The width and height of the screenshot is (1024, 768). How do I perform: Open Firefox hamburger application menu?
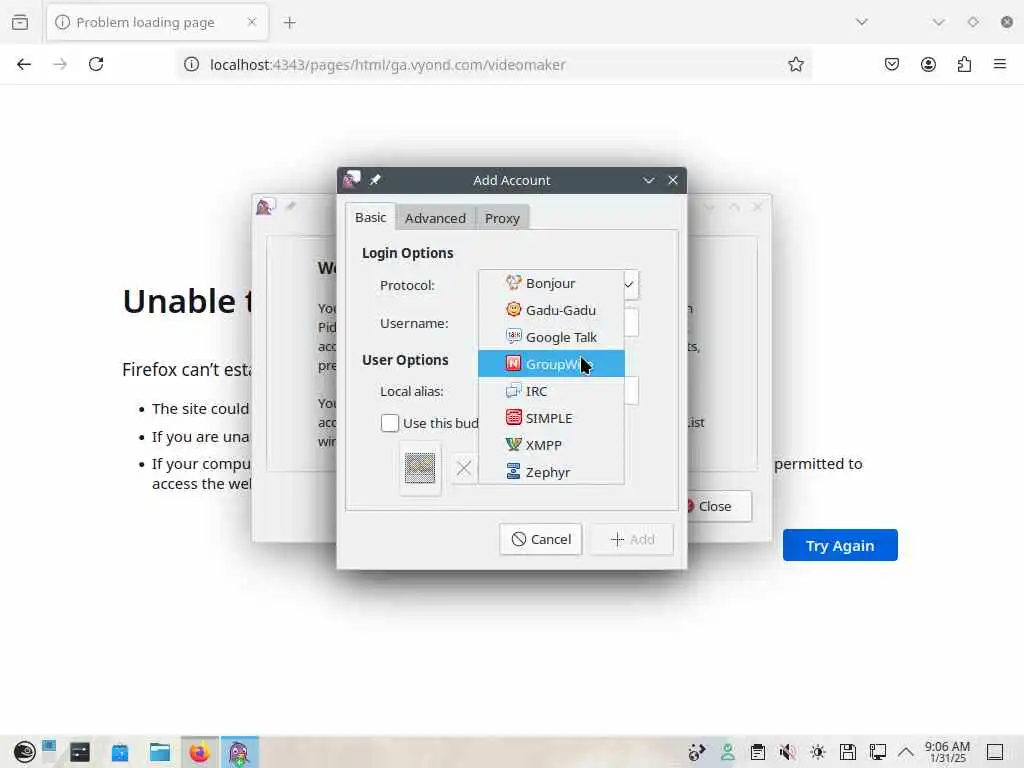coord(1000,64)
